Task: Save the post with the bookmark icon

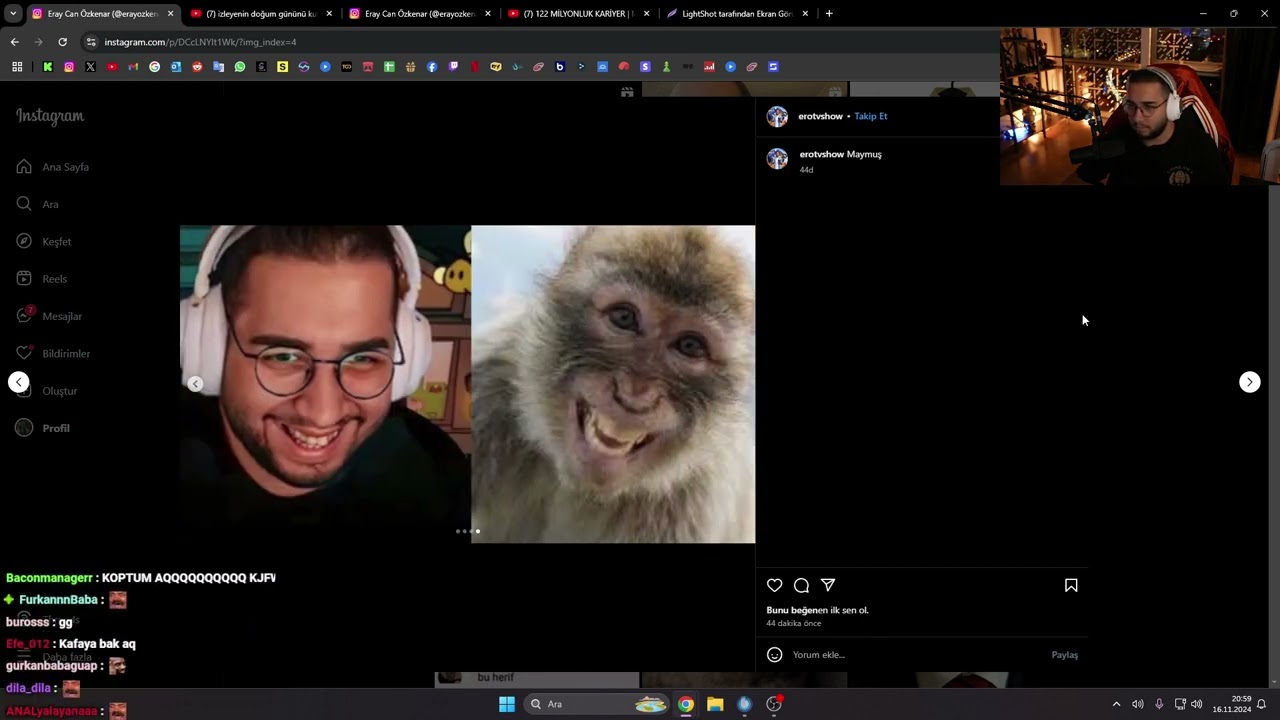Action: [x=1071, y=585]
